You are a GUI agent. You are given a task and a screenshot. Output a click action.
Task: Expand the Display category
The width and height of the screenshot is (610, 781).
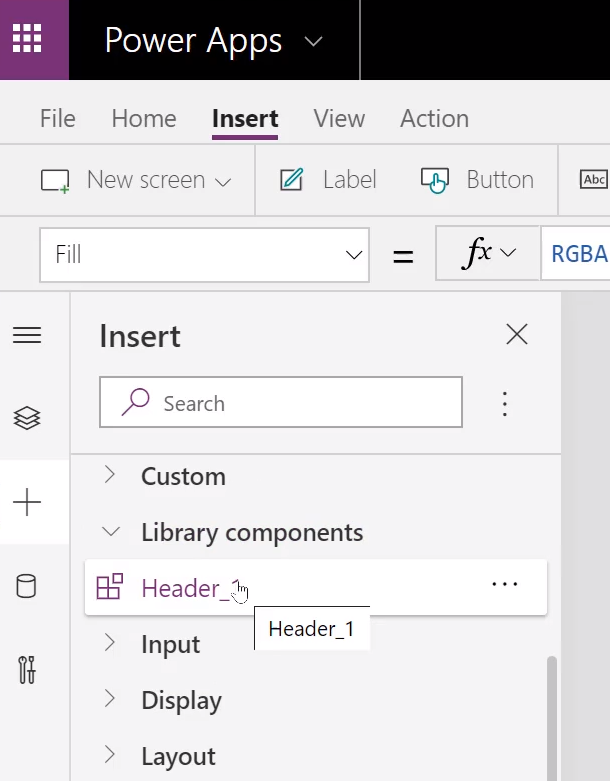[x=111, y=699]
